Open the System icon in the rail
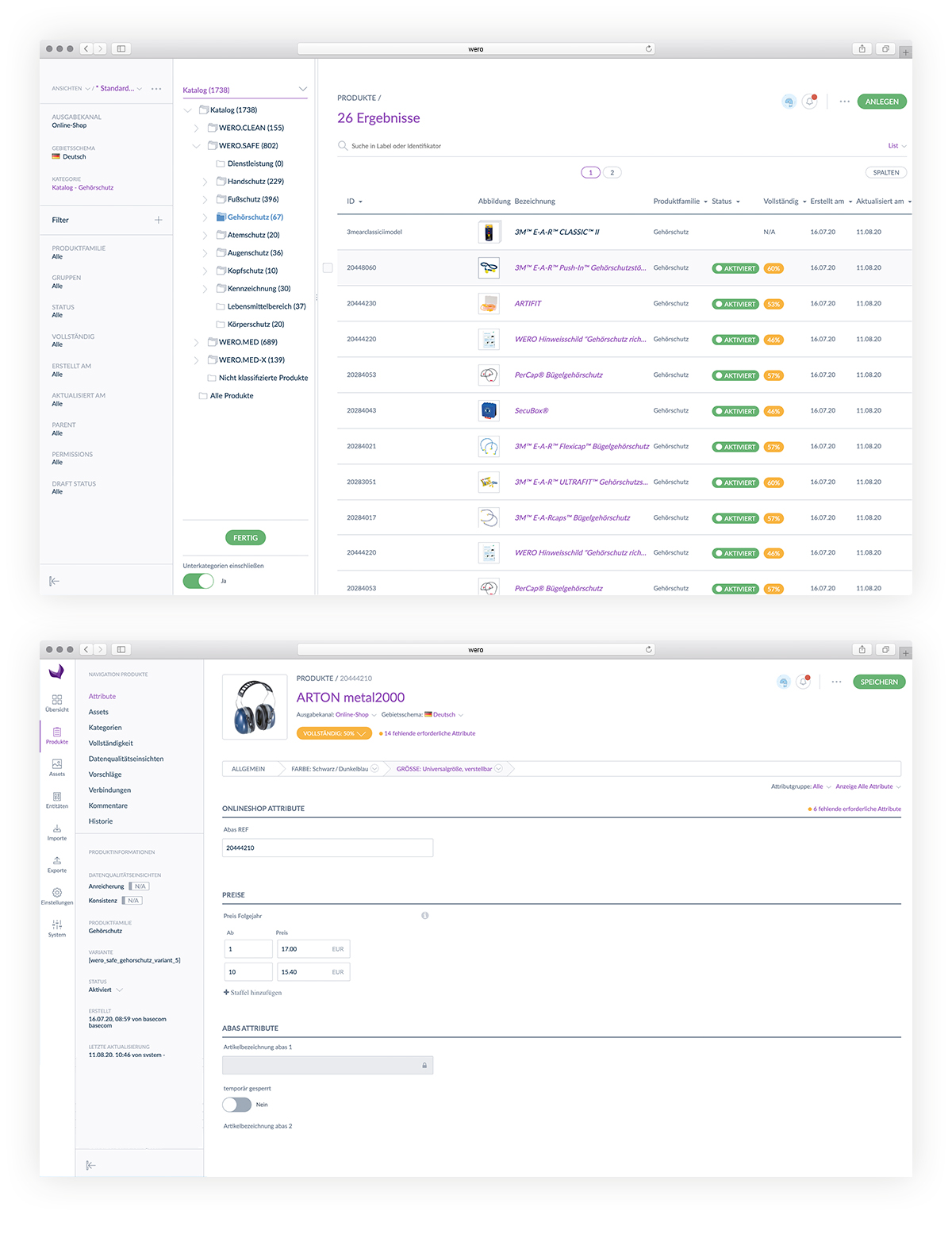 pyautogui.click(x=57, y=928)
